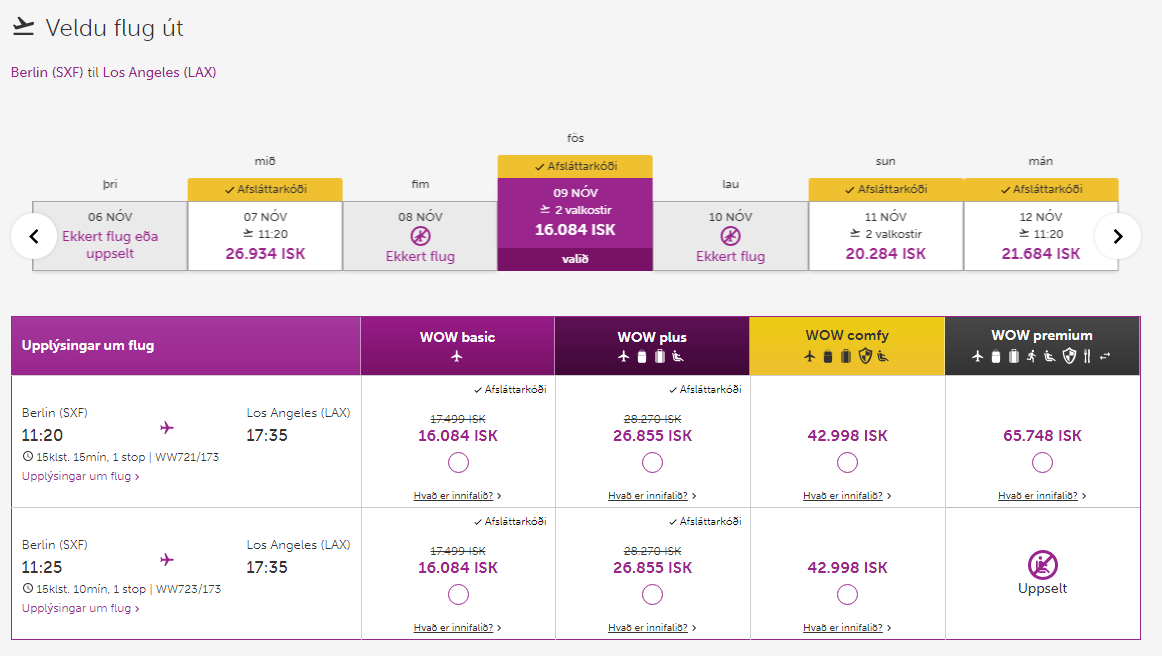Select WOW comfy fare for the 11:20 flight
Image resolution: width=1162 pixels, height=656 pixels.
coord(847,463)
